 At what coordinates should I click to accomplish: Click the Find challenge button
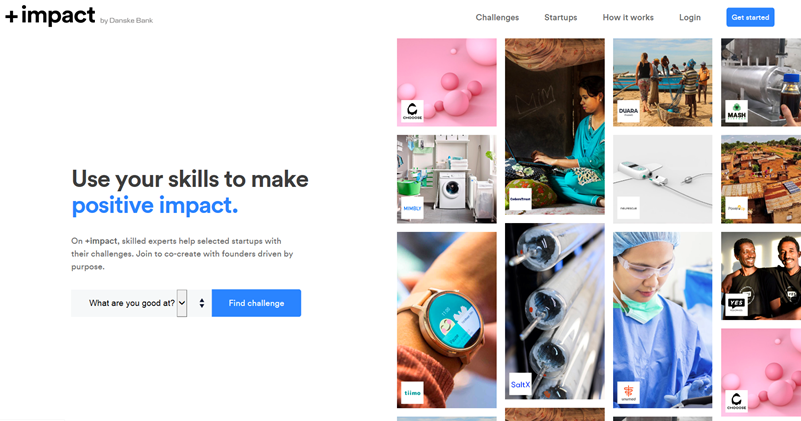256,303
